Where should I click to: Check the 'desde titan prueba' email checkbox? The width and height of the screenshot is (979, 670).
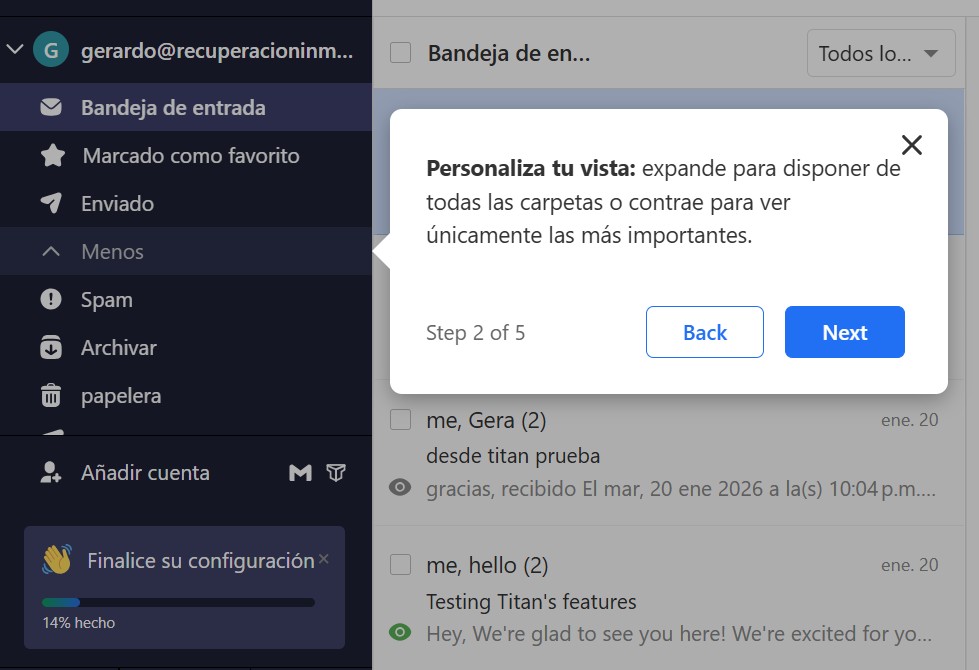(x=401, y=420)
